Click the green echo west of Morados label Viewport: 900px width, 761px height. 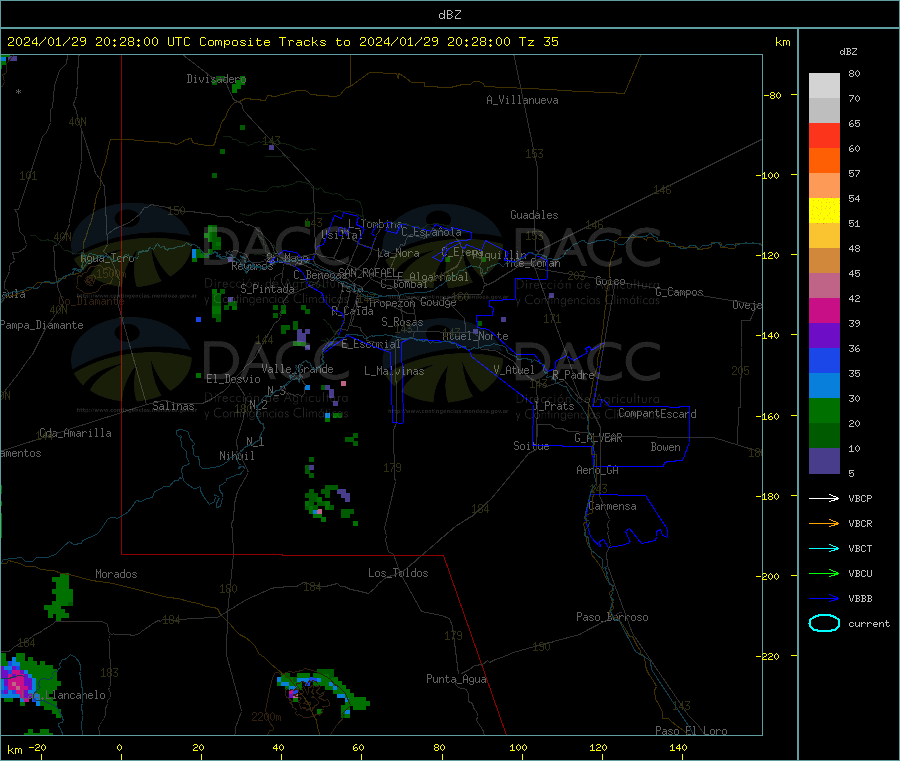tap(60, 597)
